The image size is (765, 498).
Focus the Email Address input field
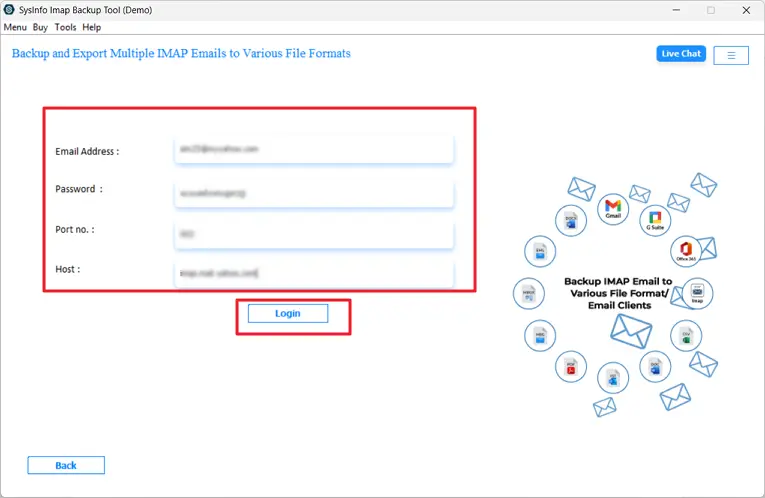pos(314,149)
